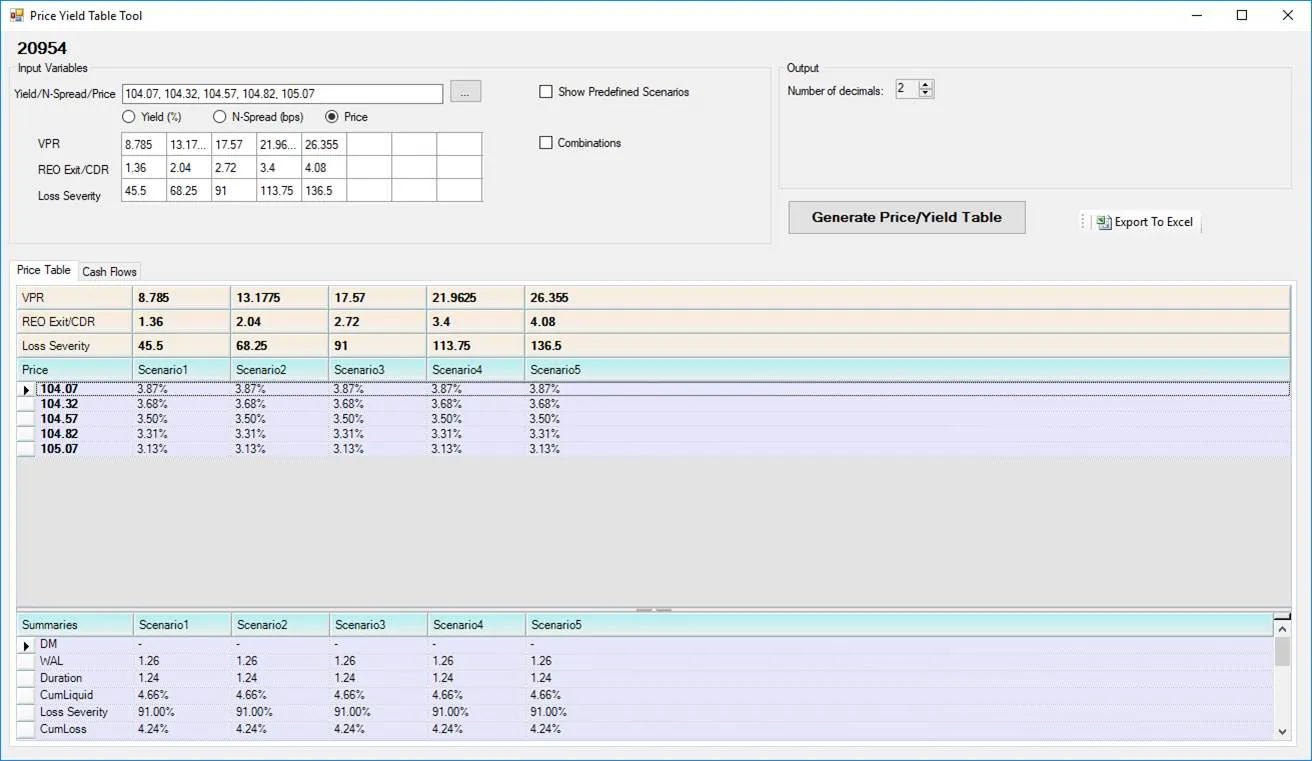Click the Export To Excel icon

pyautogui.click(x=1103, y=222)
